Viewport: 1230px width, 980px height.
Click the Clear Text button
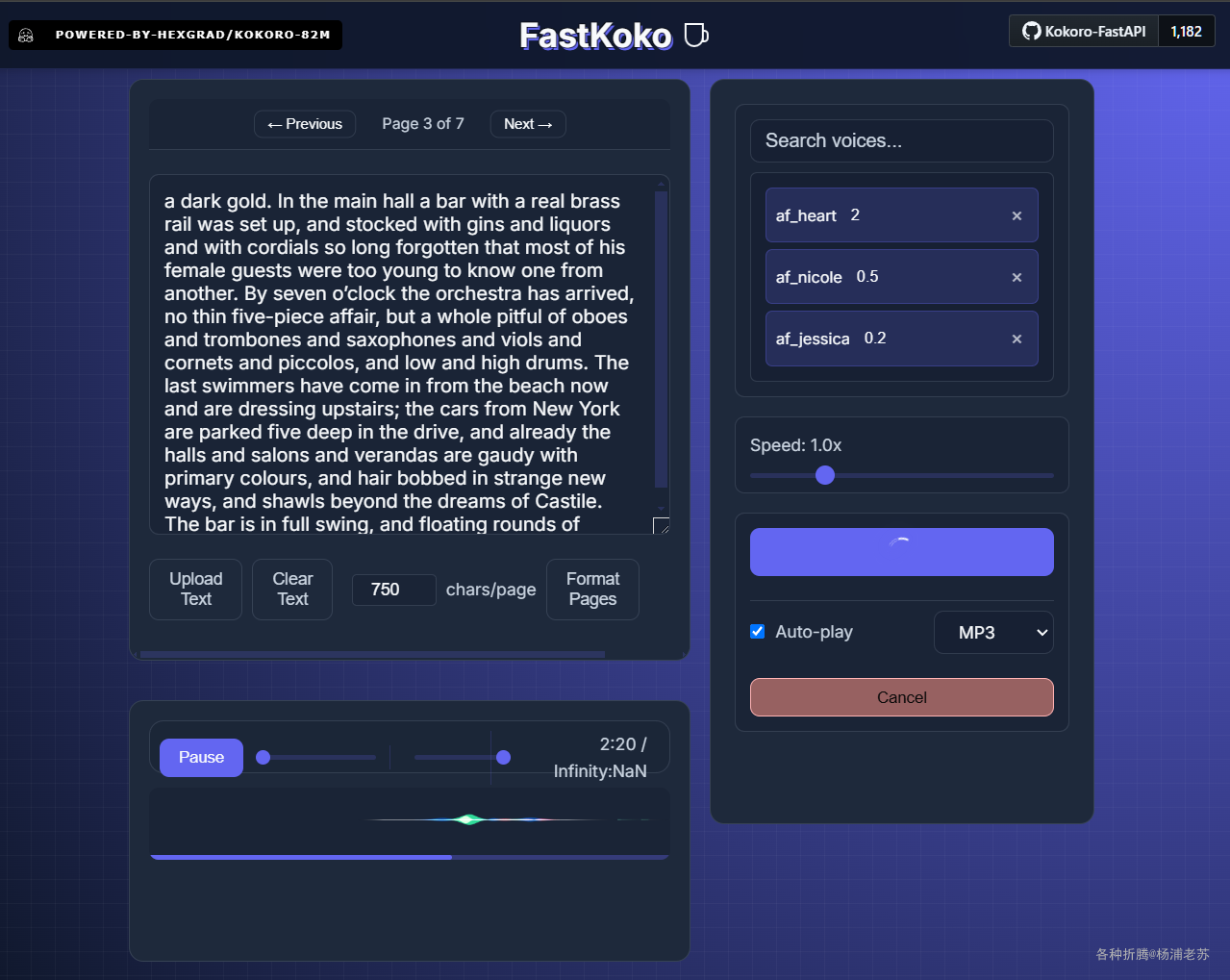(292, 590)
